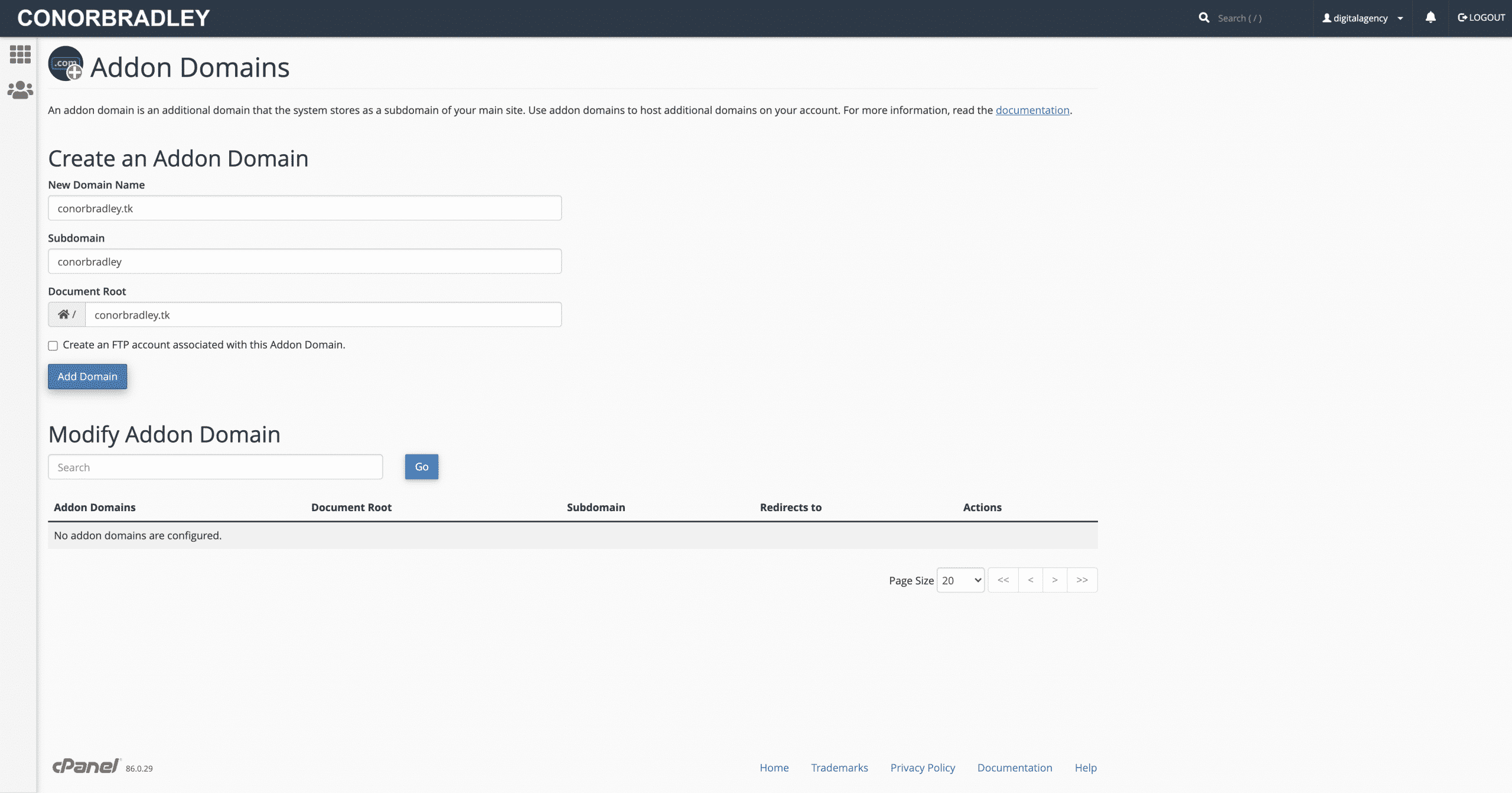This screenshot has height=793, width=1512.
Task: Click the CONORBRADLEY header logo
Action: pos(113,18)
